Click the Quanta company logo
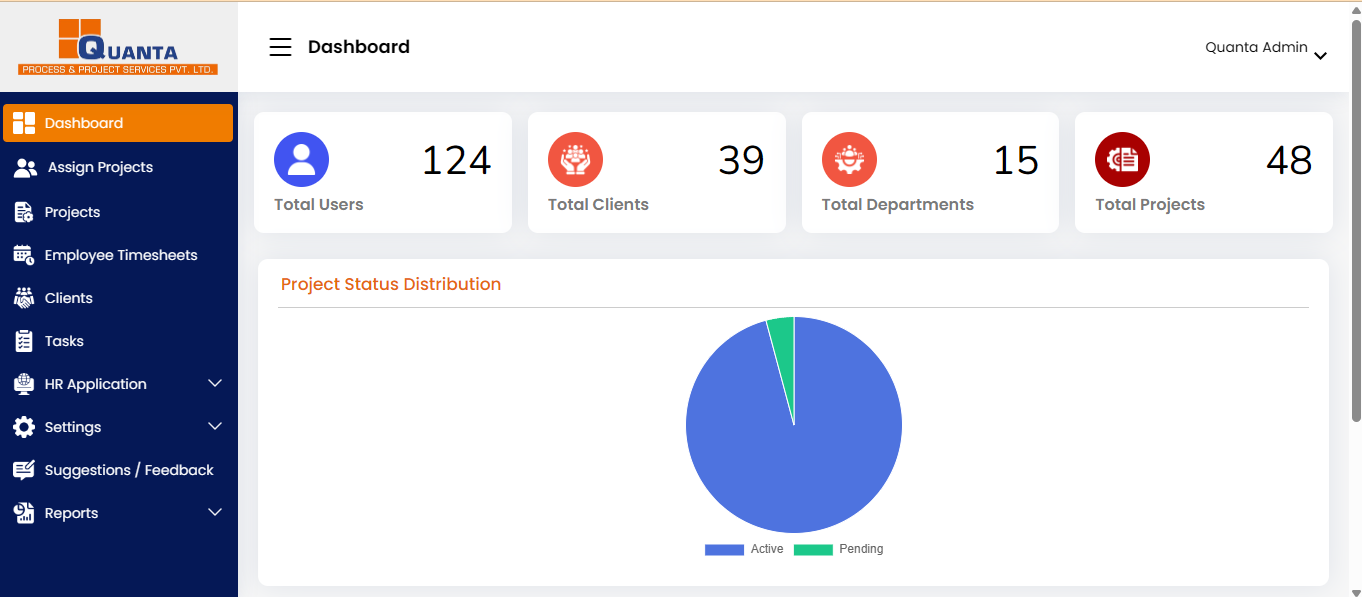1362x597 pixels. tap(118, 47)
